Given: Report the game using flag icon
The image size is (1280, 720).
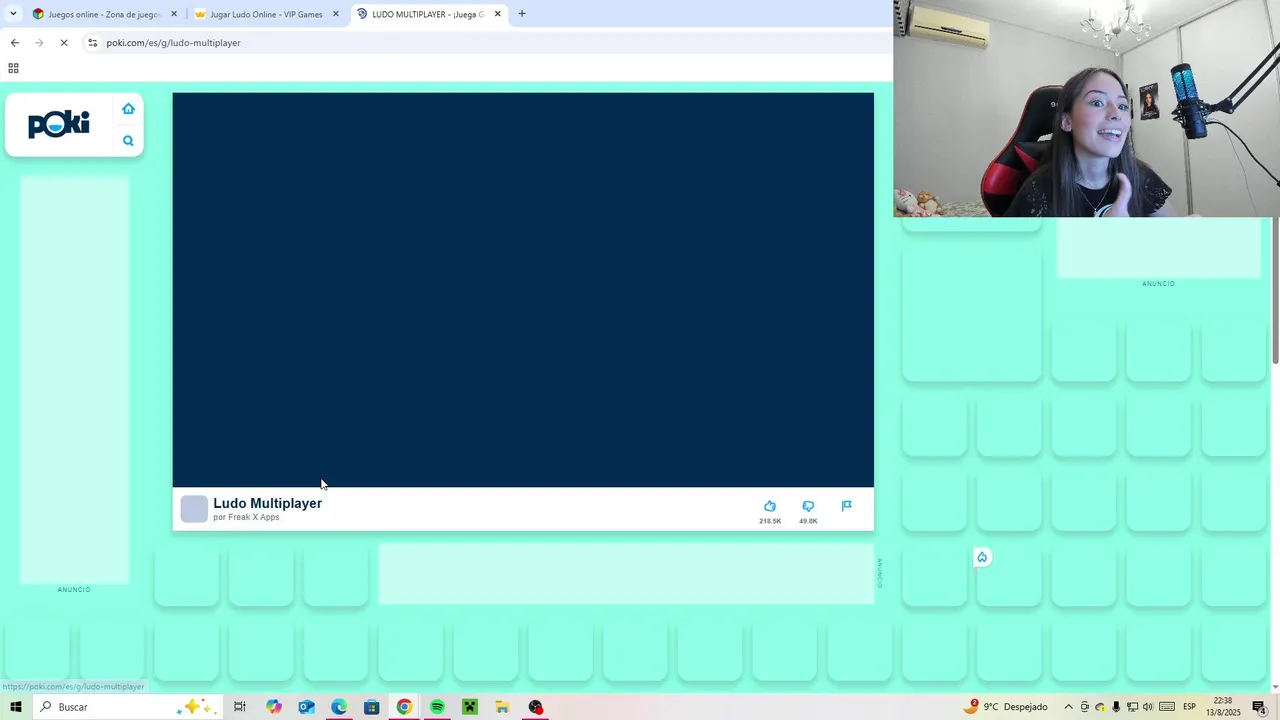Looking at the screenshot, I should (847, 506).
